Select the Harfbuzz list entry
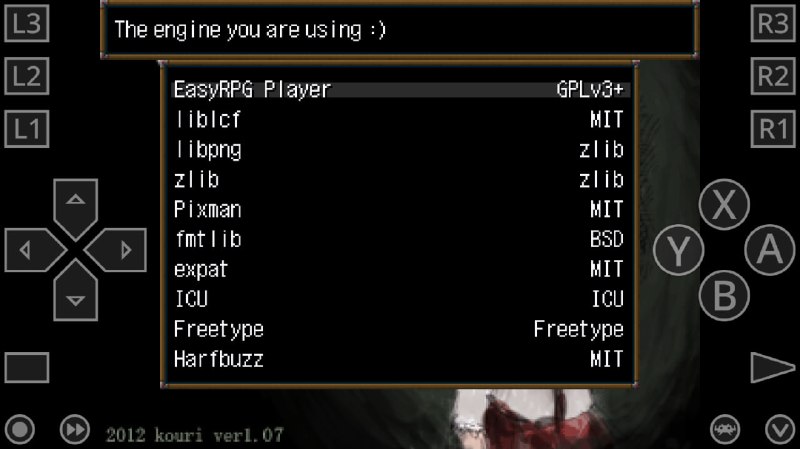The image size is (800, 449). tap(401, 360)
